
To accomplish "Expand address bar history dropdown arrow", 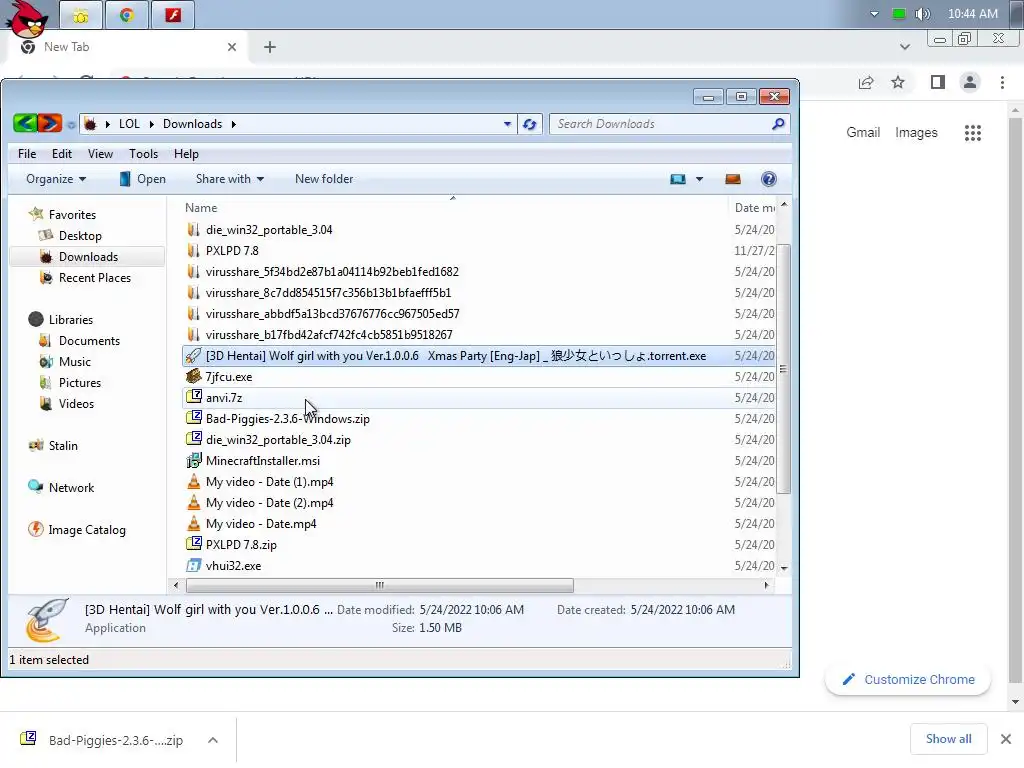I will pyautogui.click(x=507, y=124).
